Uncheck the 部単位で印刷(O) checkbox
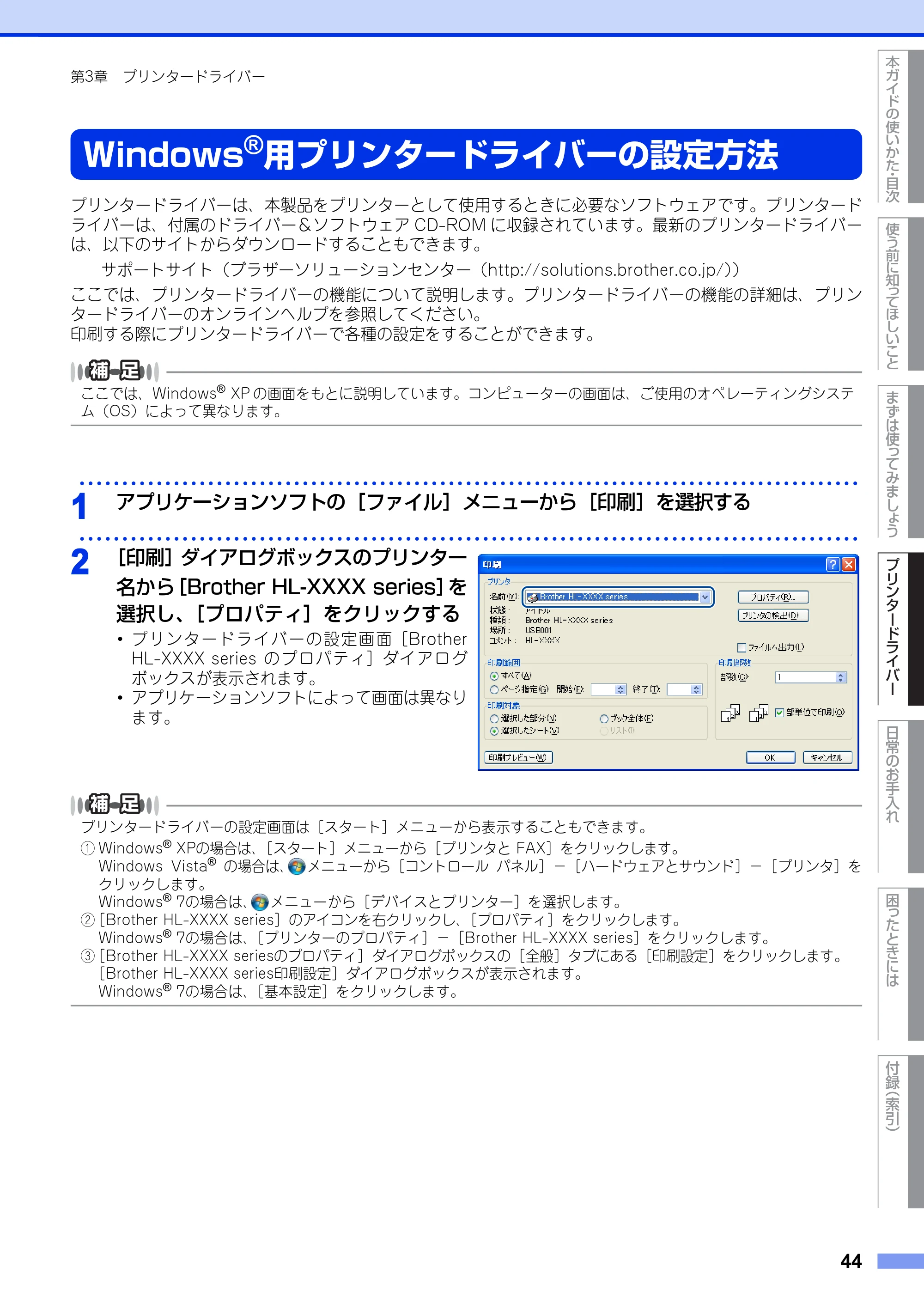 click(779, 713)
